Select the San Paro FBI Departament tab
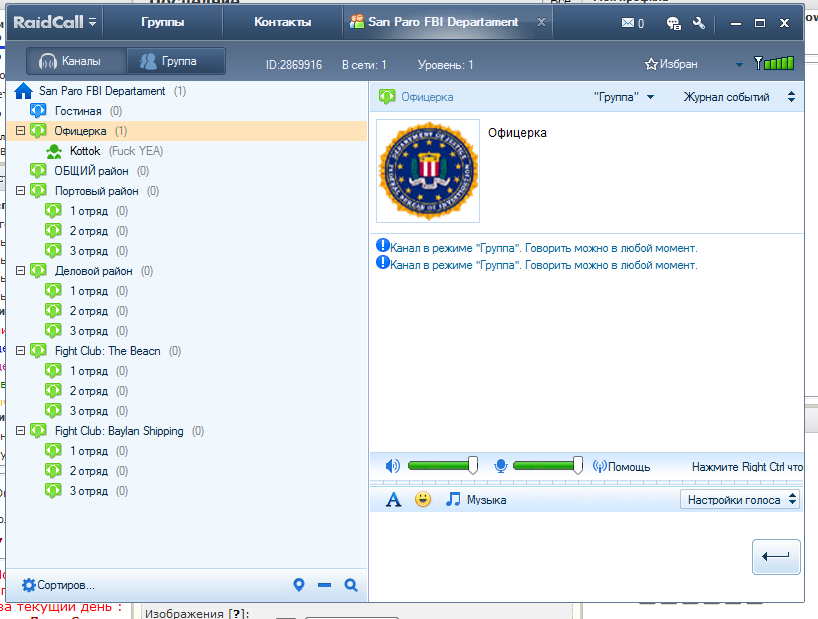 [x=442, y=22]
